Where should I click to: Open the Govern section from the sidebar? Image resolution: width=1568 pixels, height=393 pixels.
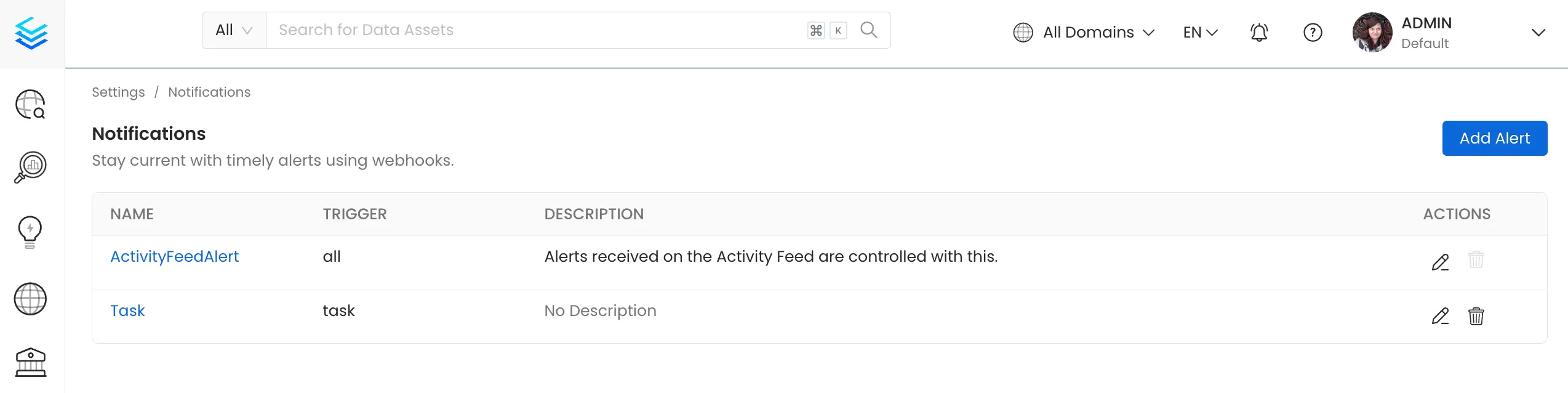tap(30, 362)
